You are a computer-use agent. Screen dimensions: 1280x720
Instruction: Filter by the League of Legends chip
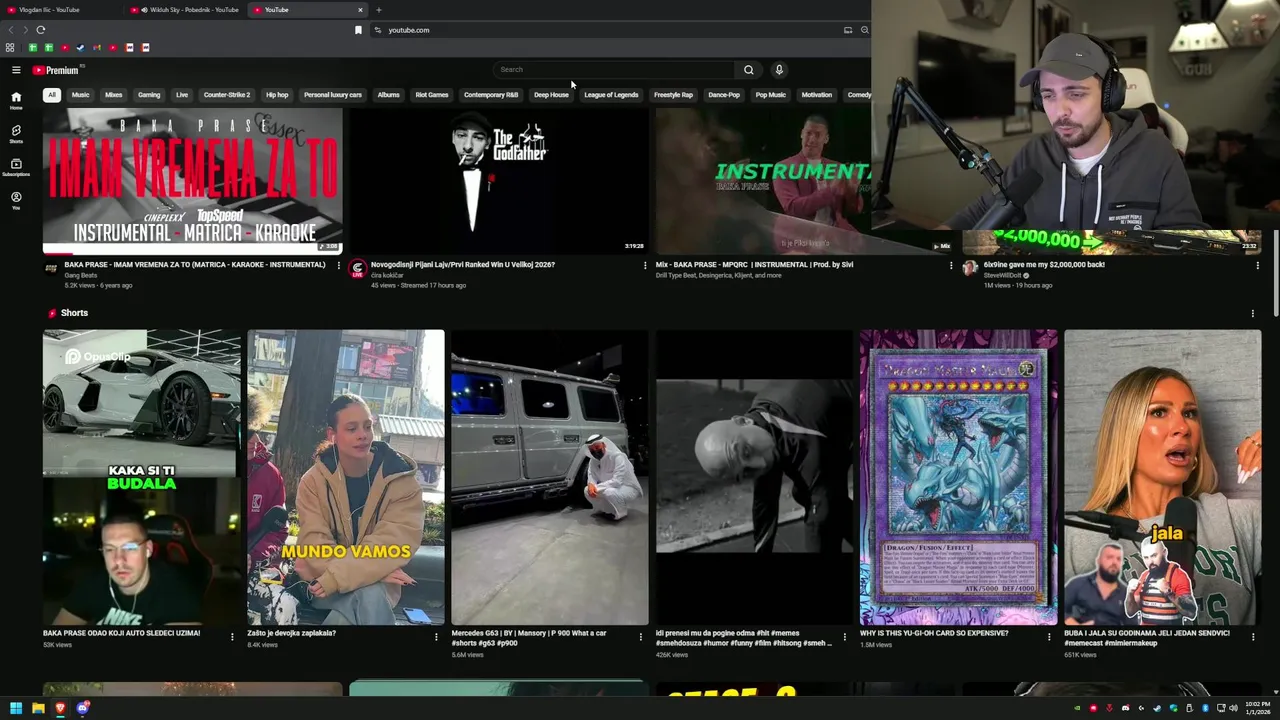611,95
